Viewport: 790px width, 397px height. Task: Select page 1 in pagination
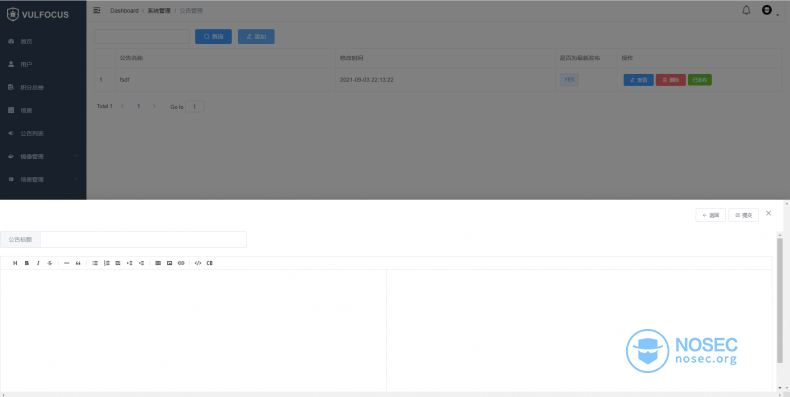[139, 106]
